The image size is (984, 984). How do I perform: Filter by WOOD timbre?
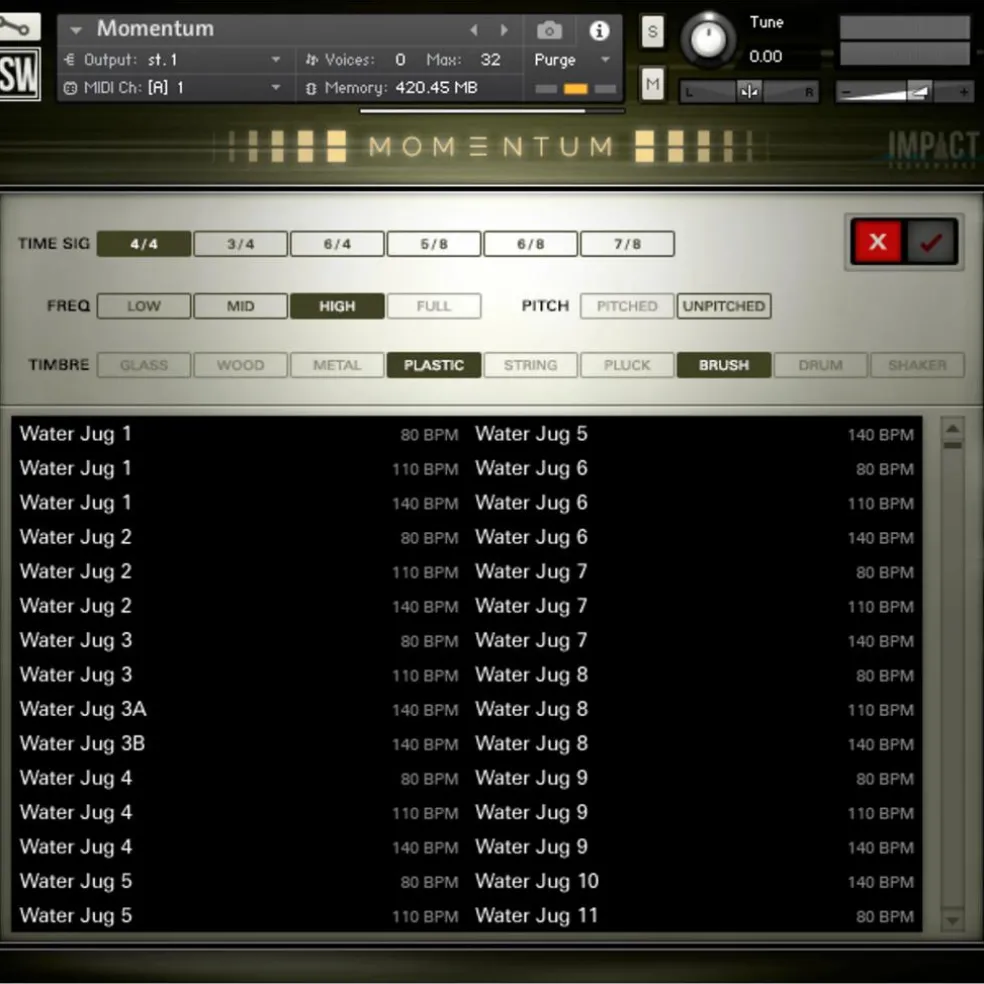tap(240, 365)
